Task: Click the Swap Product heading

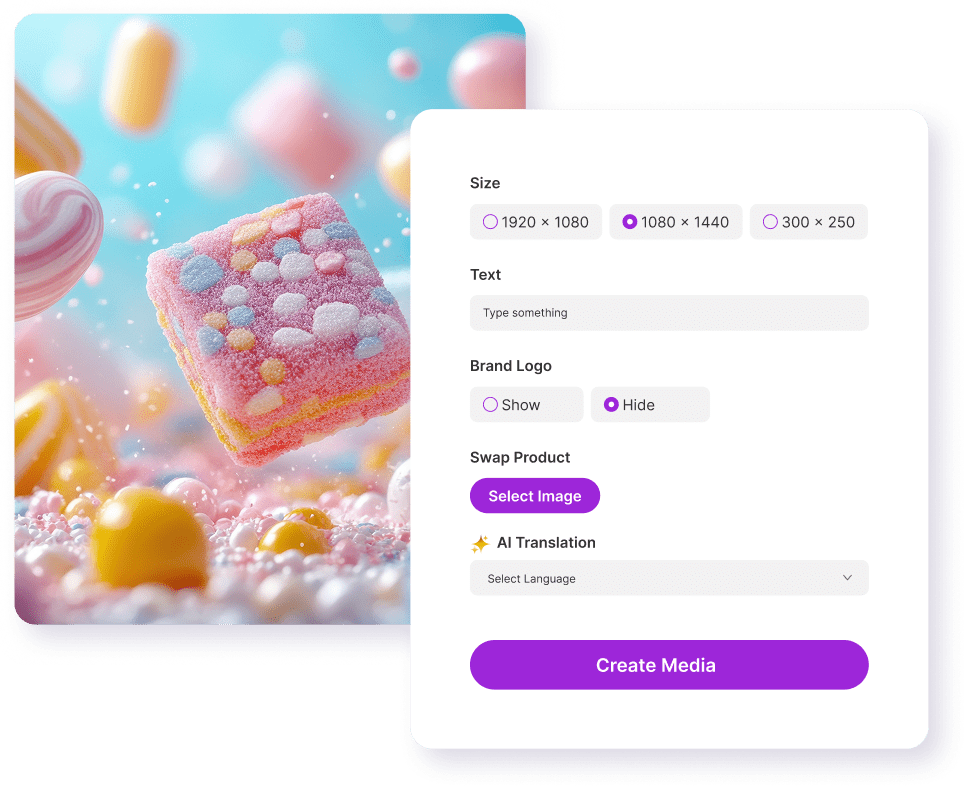Action: point(520,457)
